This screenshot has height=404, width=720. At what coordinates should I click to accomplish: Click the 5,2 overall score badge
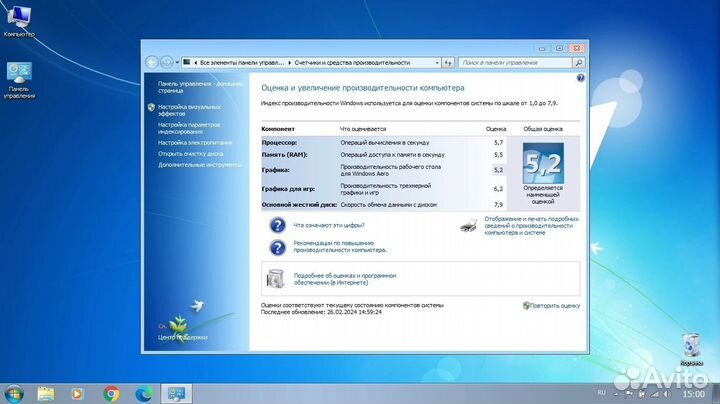point(543,163)
